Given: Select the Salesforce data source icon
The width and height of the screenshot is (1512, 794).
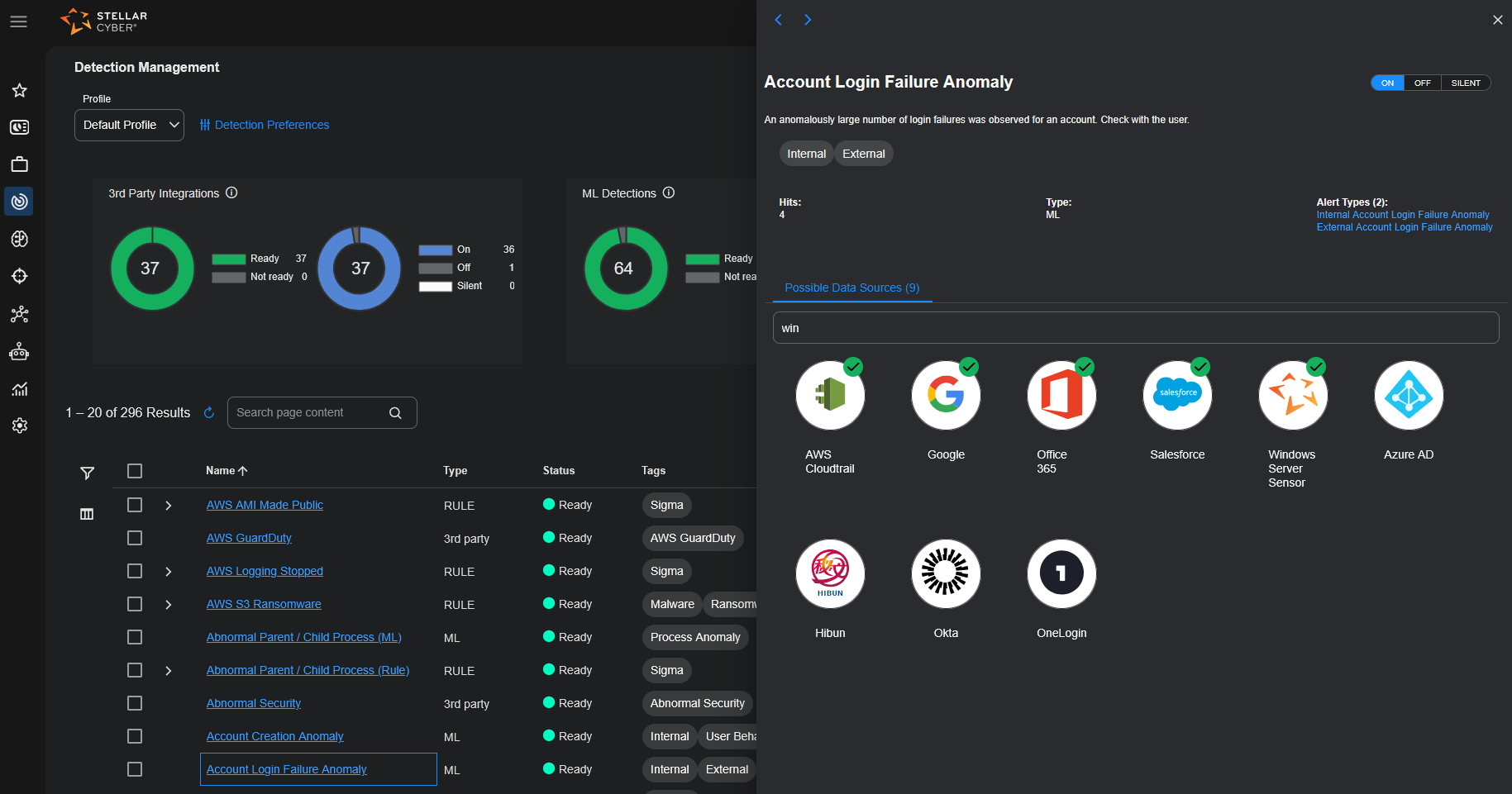Looking at the screenshot, I should pos(1177,396).
